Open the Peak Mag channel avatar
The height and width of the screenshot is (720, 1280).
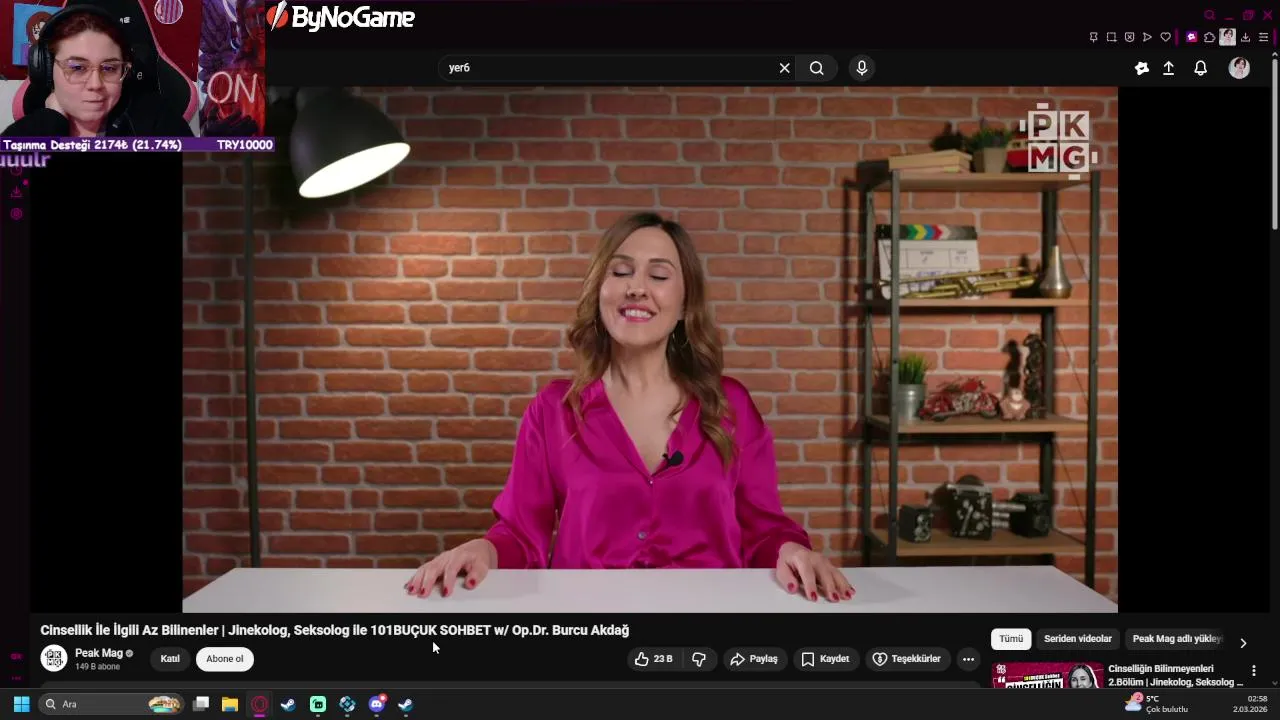54,658
